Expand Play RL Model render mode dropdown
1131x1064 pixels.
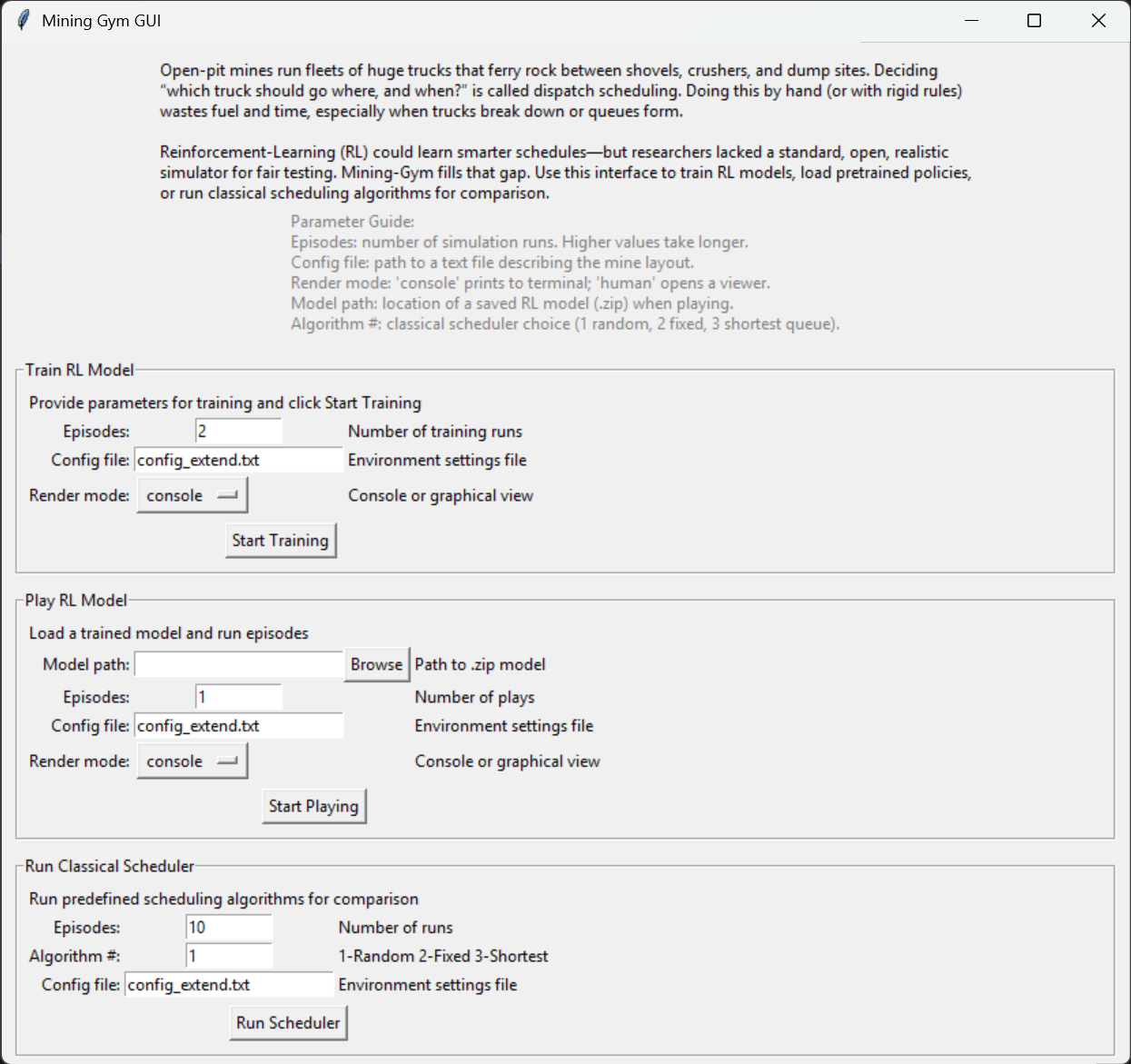click(192, 762)
